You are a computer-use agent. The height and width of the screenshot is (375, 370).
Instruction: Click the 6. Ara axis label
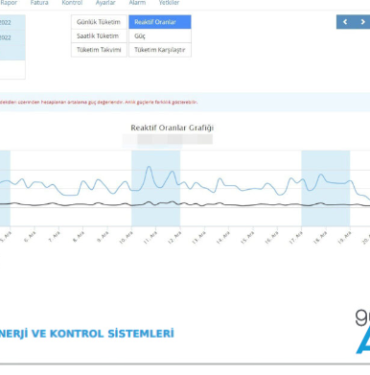[x=30, y=237]
